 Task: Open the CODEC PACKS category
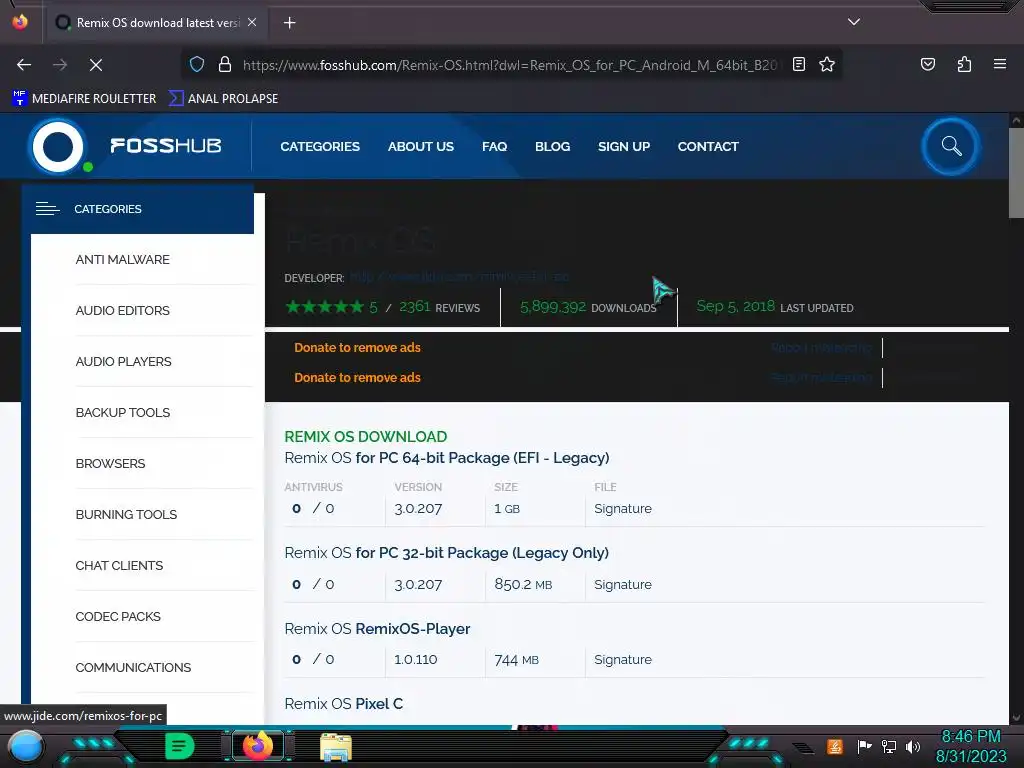[x=118, y=616]
